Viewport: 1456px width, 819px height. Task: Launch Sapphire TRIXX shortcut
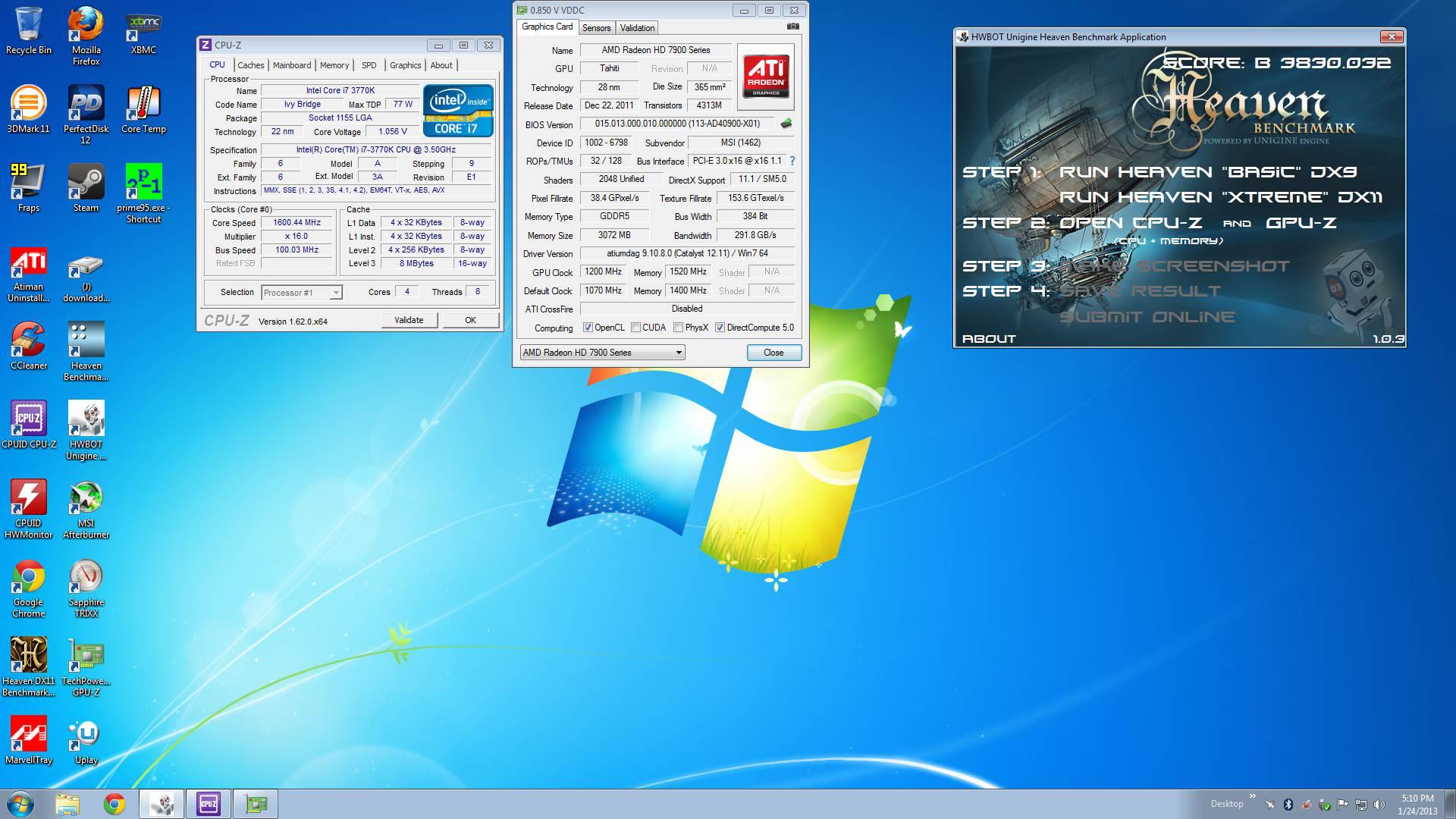[86, 588]
